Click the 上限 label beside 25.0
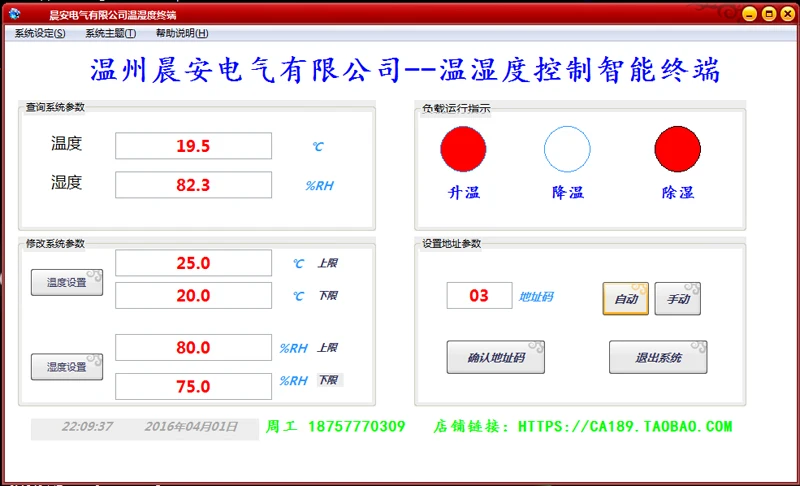The width and height of the screenshot is (800, 486). pos(328,263)
